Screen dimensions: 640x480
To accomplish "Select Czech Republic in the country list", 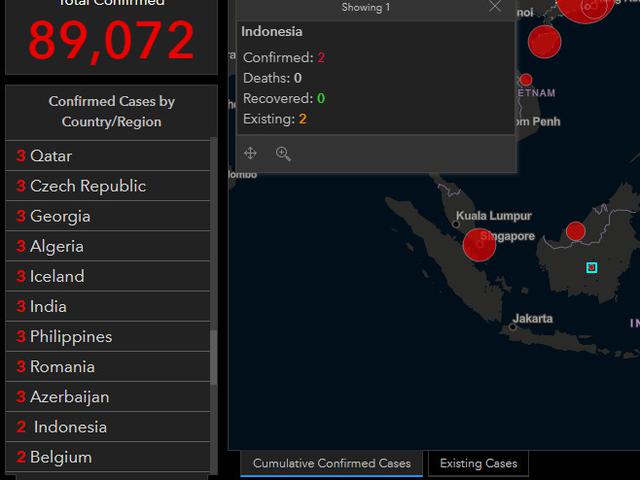I will click(108, 186).
